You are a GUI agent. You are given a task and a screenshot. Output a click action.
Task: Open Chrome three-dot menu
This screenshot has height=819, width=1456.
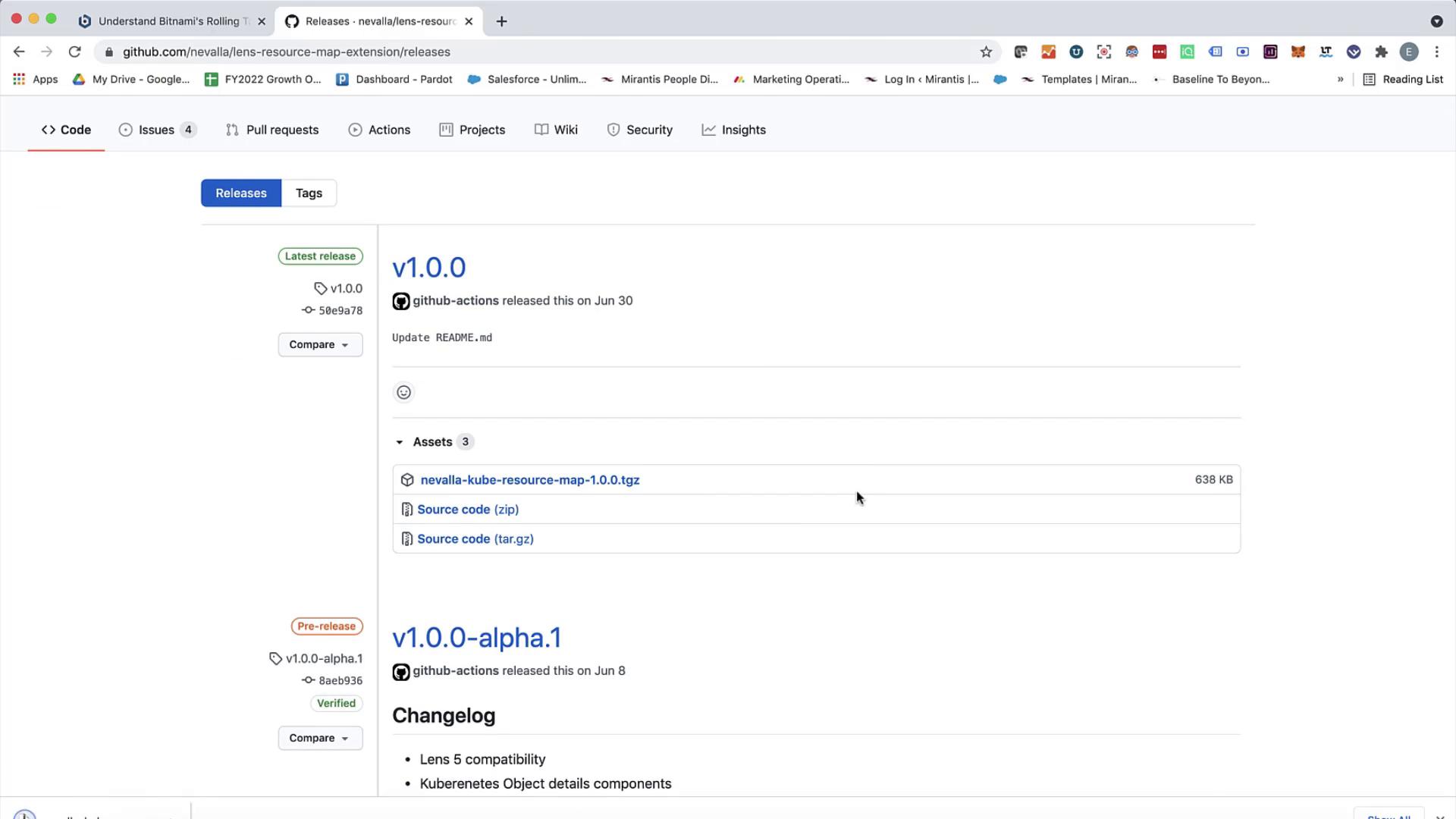pyautogui.click(x=1436, y=52)
